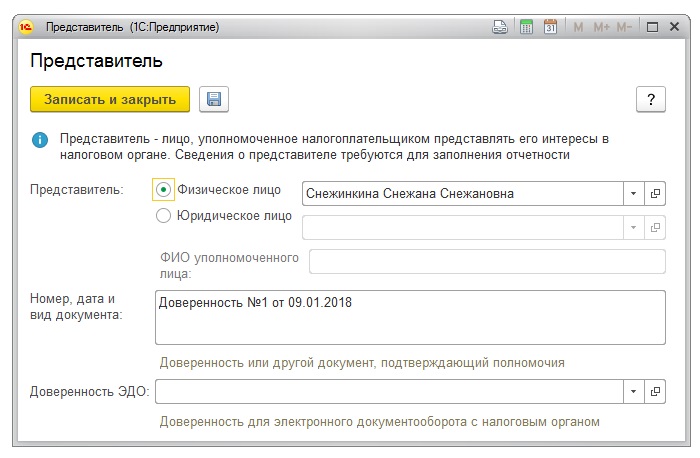
Task: Maximize the Представитель window
Action: (651, 27)
